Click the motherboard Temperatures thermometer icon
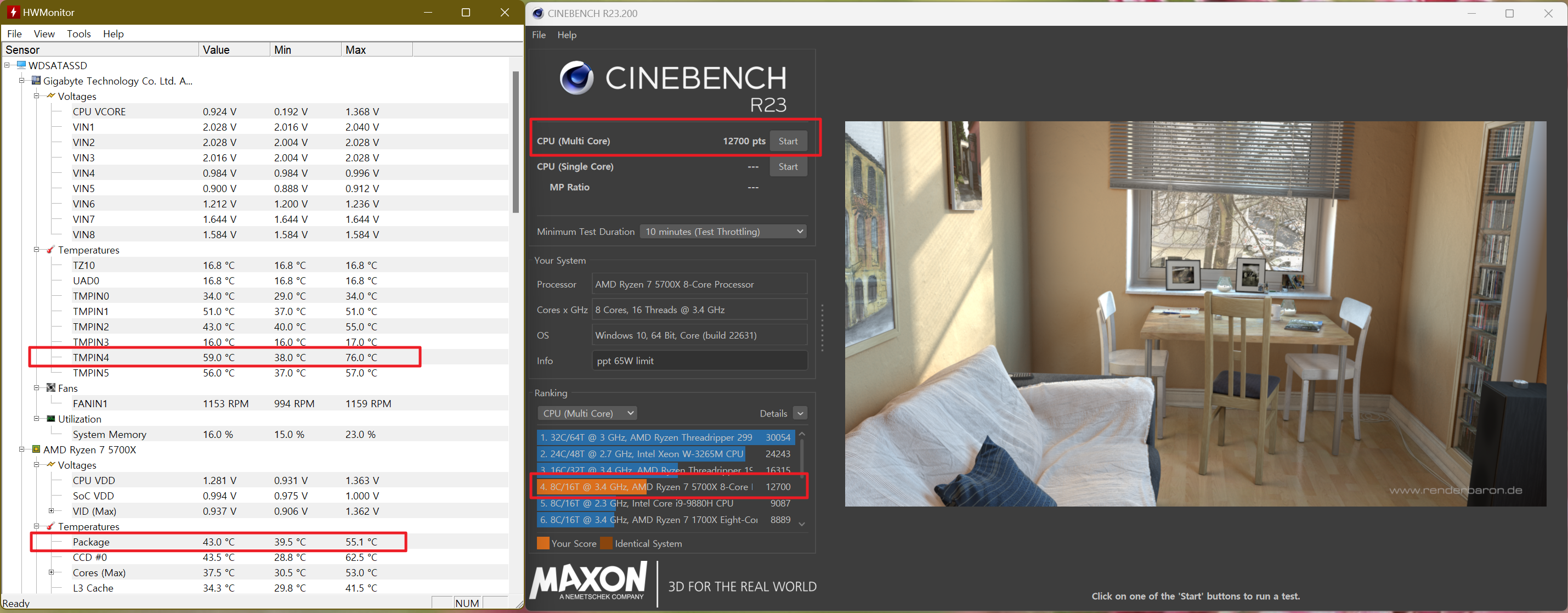This screenshot has height=613, width=1568. tap(51, 250)
